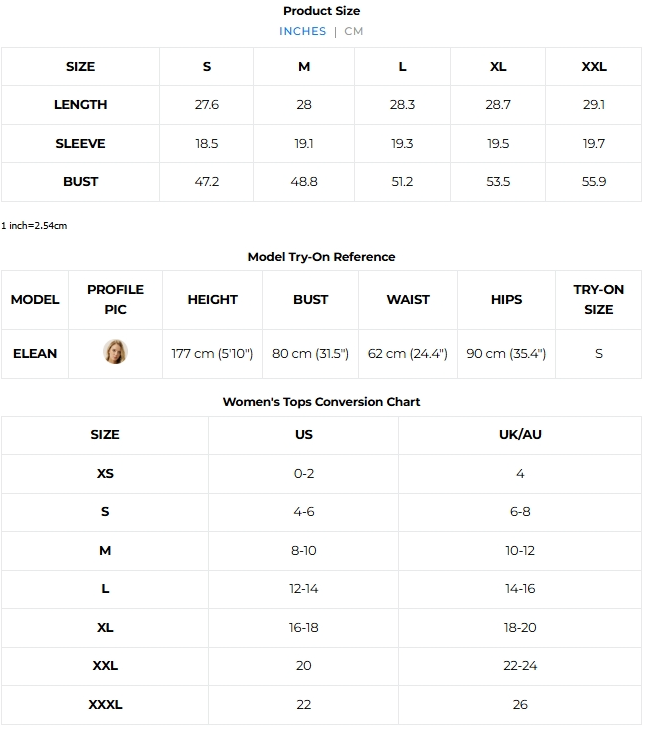Select the SLEEVE row label
645x732 pixels.
[x=80, y=144]
